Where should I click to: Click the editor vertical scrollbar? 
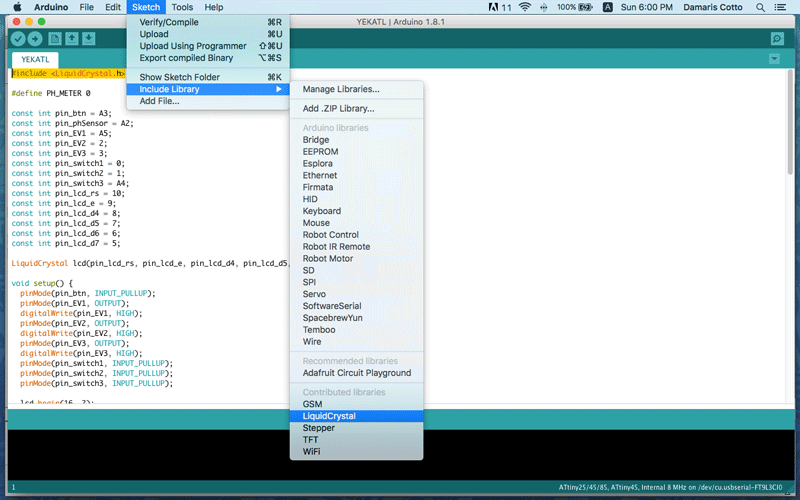(790, 122)
